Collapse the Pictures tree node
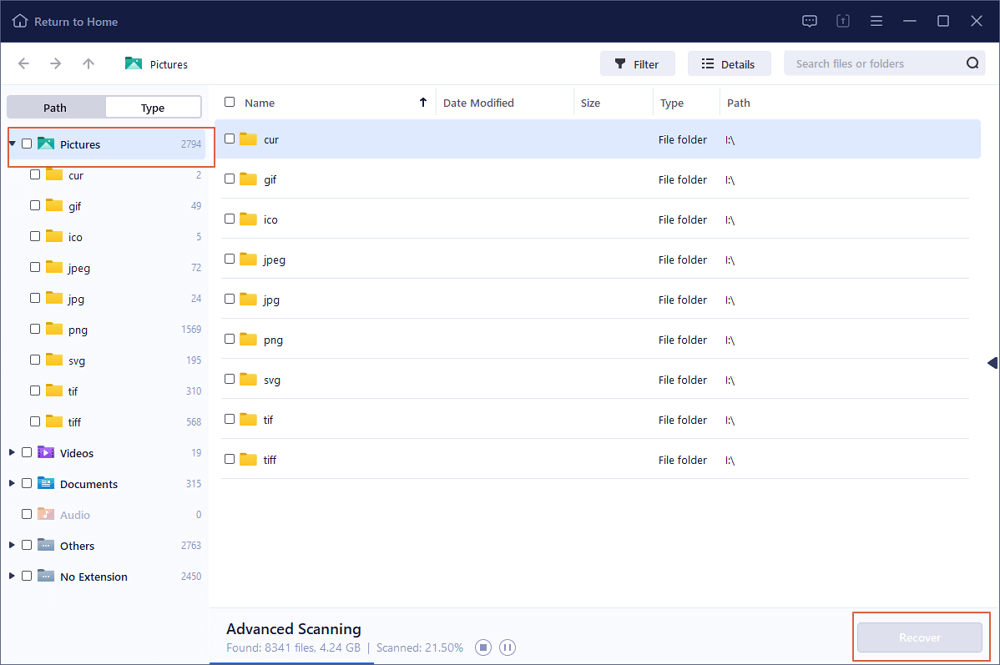 pos(12,144)
